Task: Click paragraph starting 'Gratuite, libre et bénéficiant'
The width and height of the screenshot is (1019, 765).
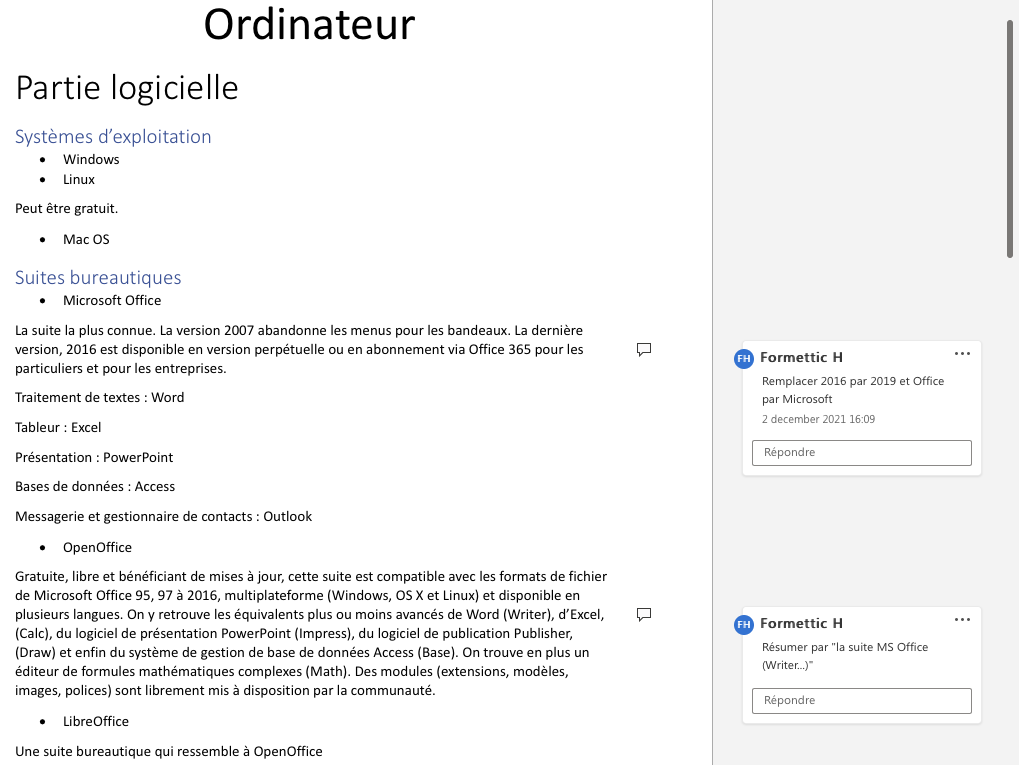Action: point(311,634)
